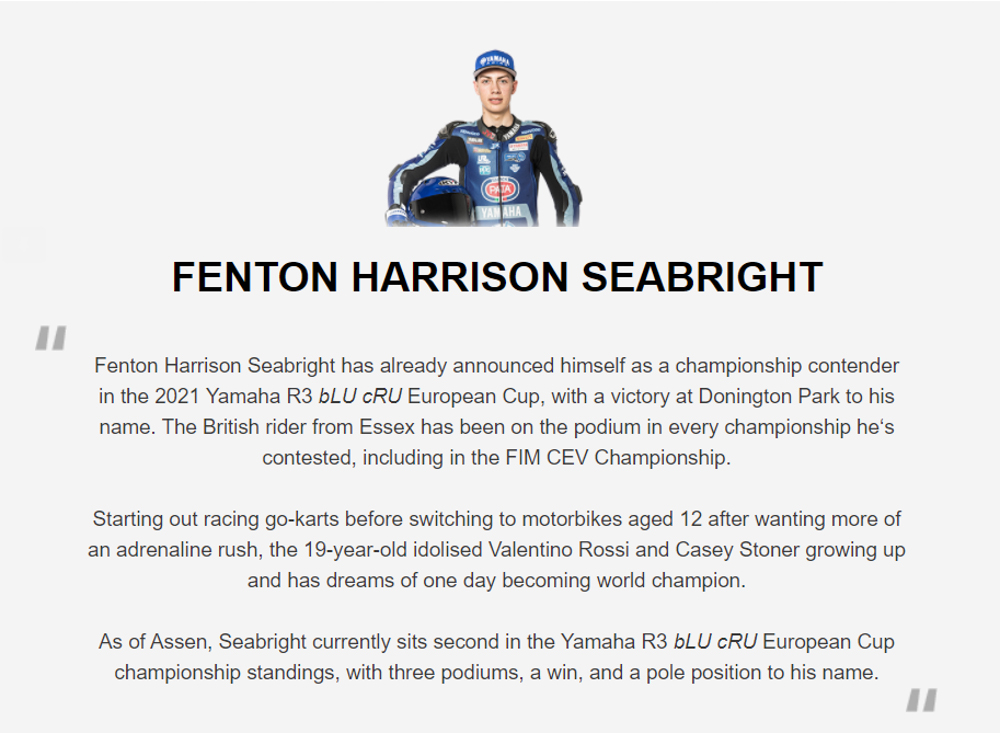Click the italic bLU cRU text in last paragraph
The image size is (1000, 733).
point(714,642)
